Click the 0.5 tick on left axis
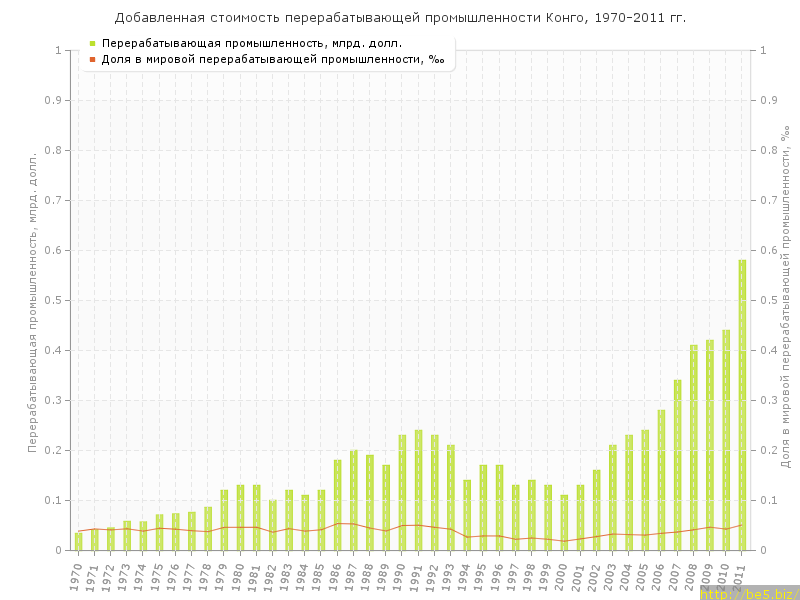 [x=56, y=300]
